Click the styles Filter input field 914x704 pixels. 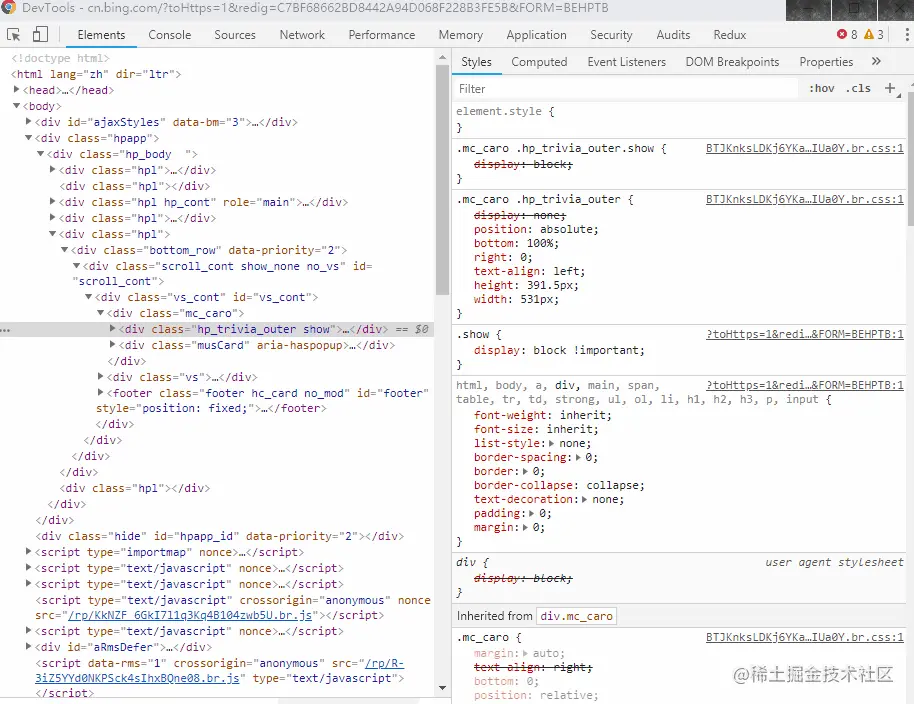coord(627,89)
